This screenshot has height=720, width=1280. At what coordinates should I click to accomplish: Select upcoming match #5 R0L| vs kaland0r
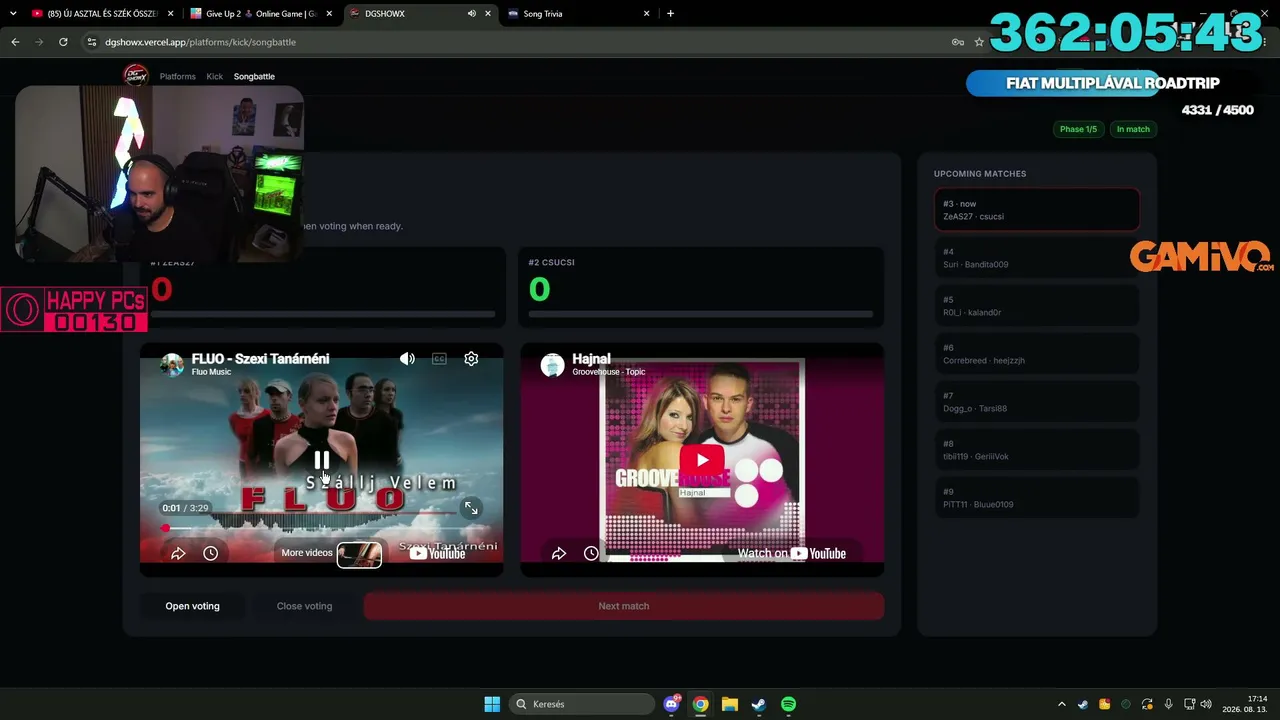1037,306
